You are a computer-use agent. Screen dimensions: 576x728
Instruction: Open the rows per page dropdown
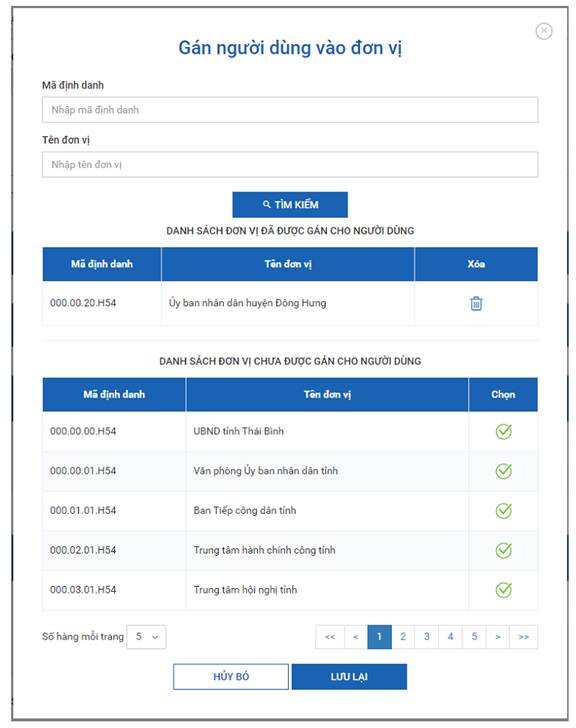click(146, 637)
